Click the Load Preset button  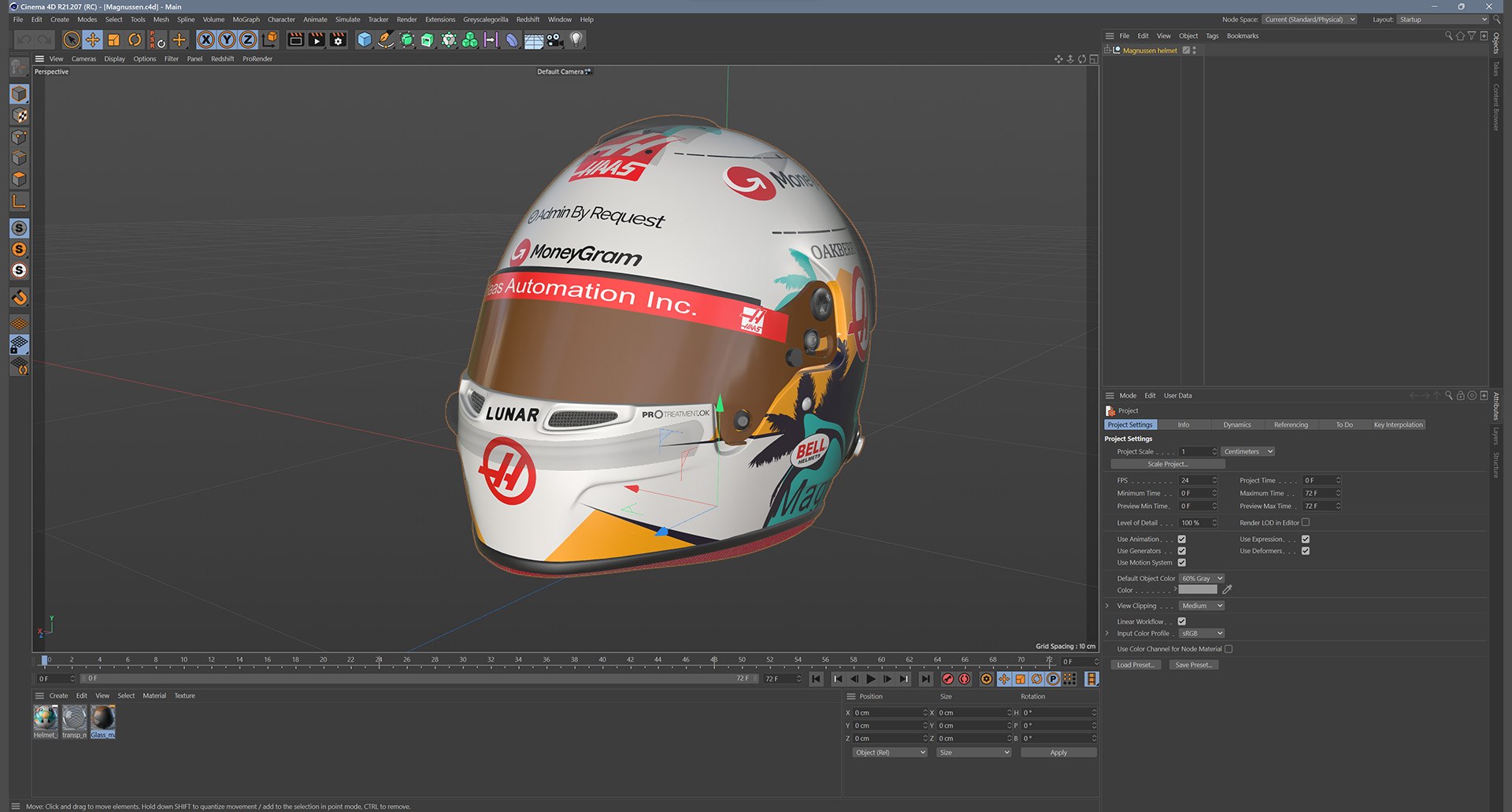point(1135,666)
